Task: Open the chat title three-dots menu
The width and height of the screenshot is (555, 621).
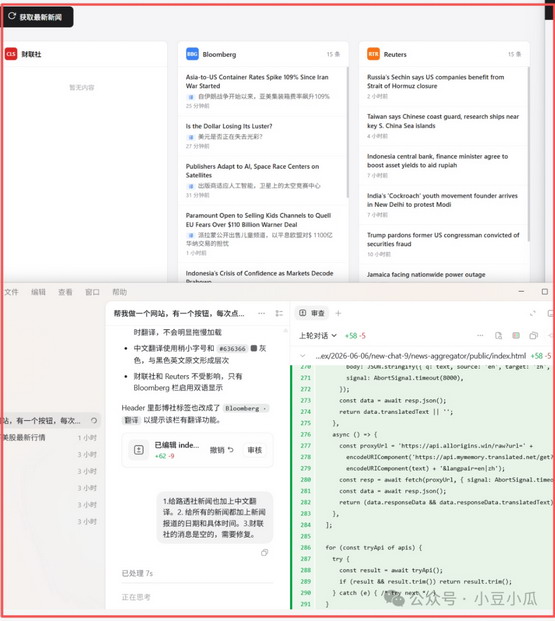Action: pos(261,313)
